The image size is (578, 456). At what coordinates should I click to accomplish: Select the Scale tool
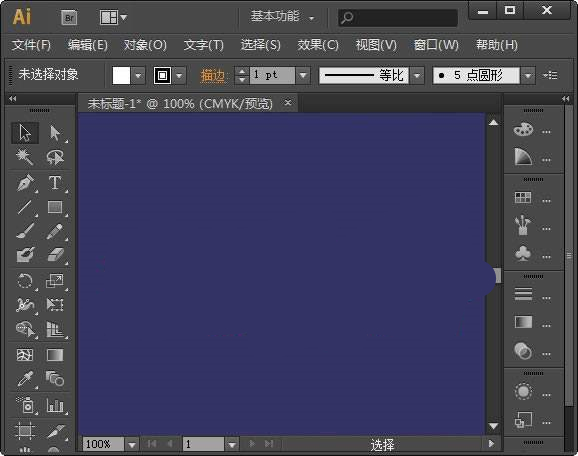coord(55,281)
